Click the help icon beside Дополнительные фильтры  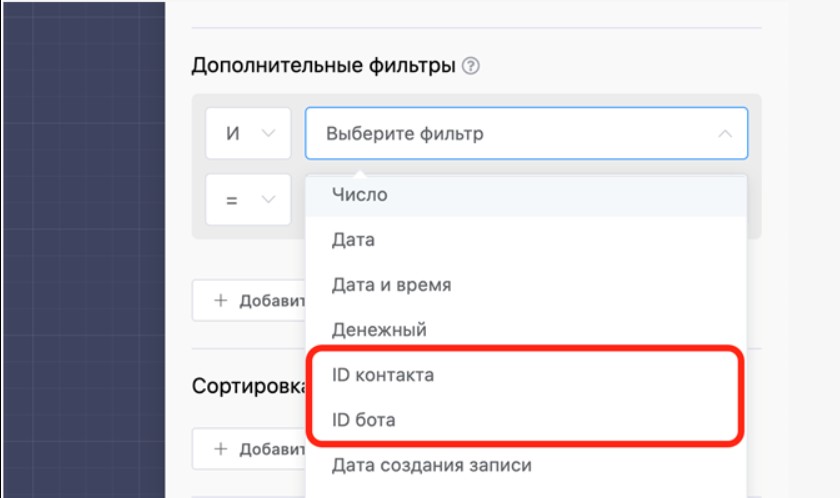472,67
